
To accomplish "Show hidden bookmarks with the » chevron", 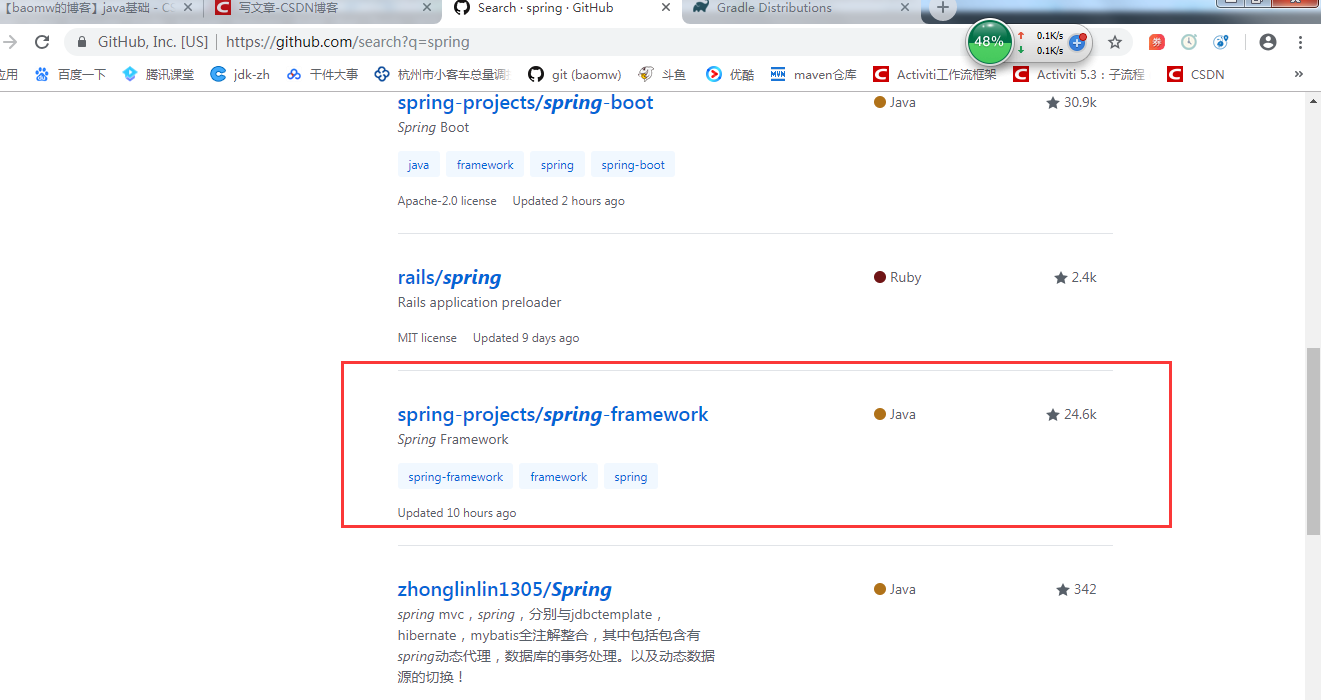I will pyautogui.click(x=1299, y=74).
